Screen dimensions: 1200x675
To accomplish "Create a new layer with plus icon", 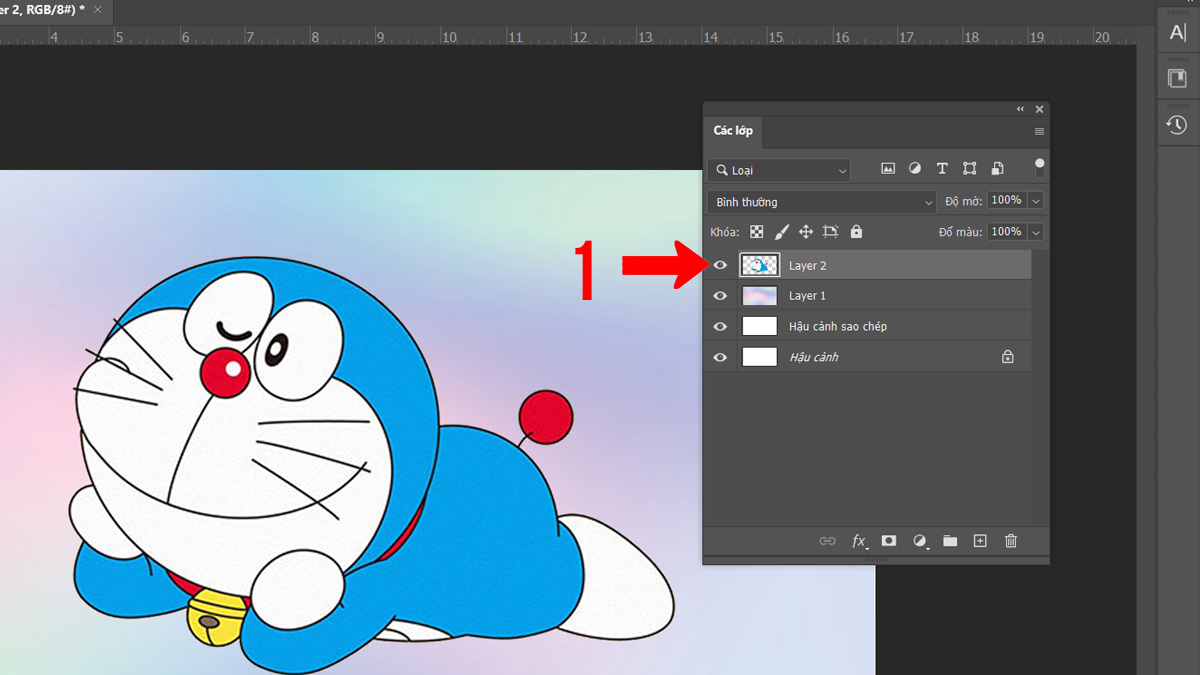I will point(980,541).
